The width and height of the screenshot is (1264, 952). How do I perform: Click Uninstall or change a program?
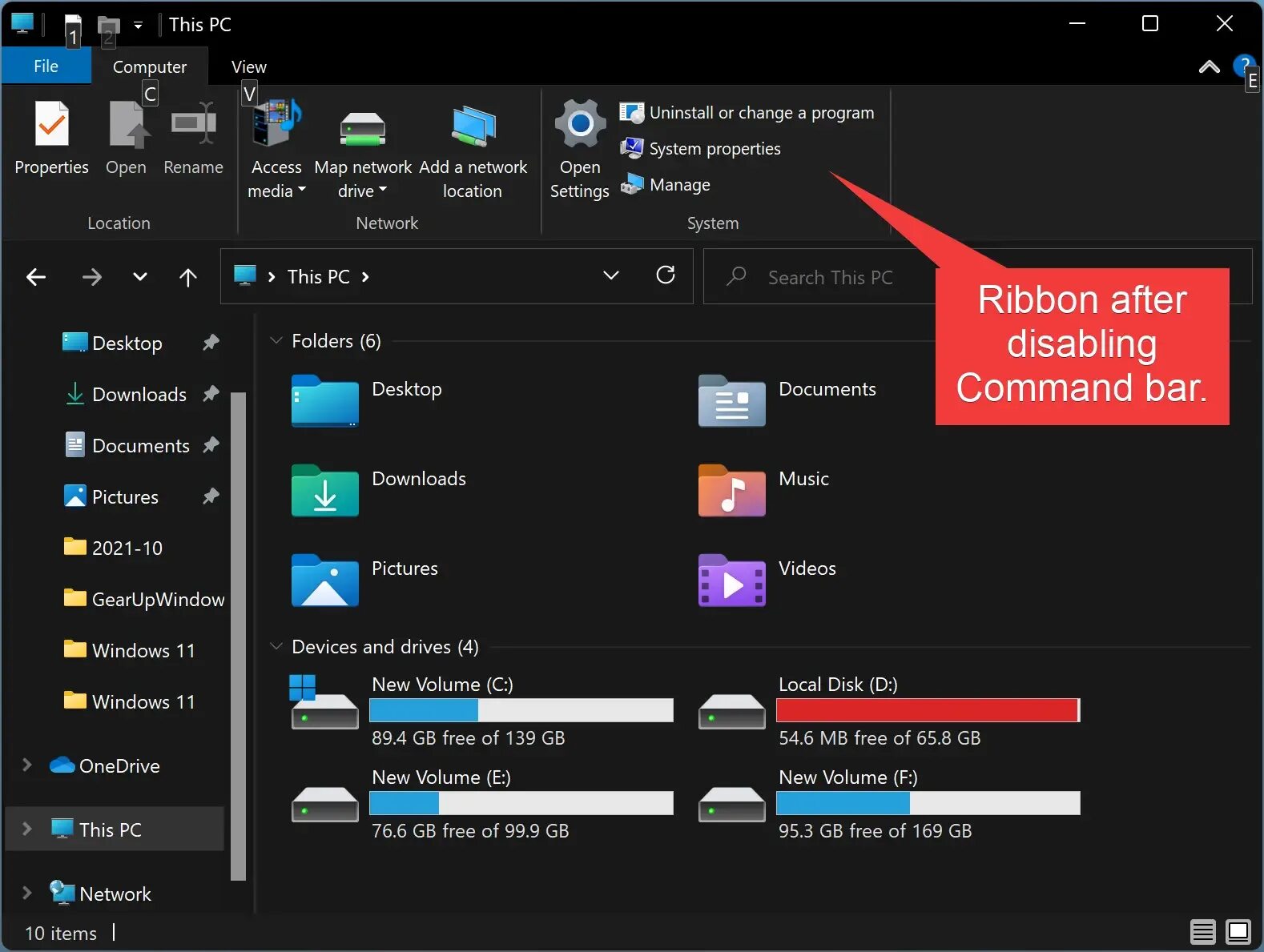[x=747, y=113]
